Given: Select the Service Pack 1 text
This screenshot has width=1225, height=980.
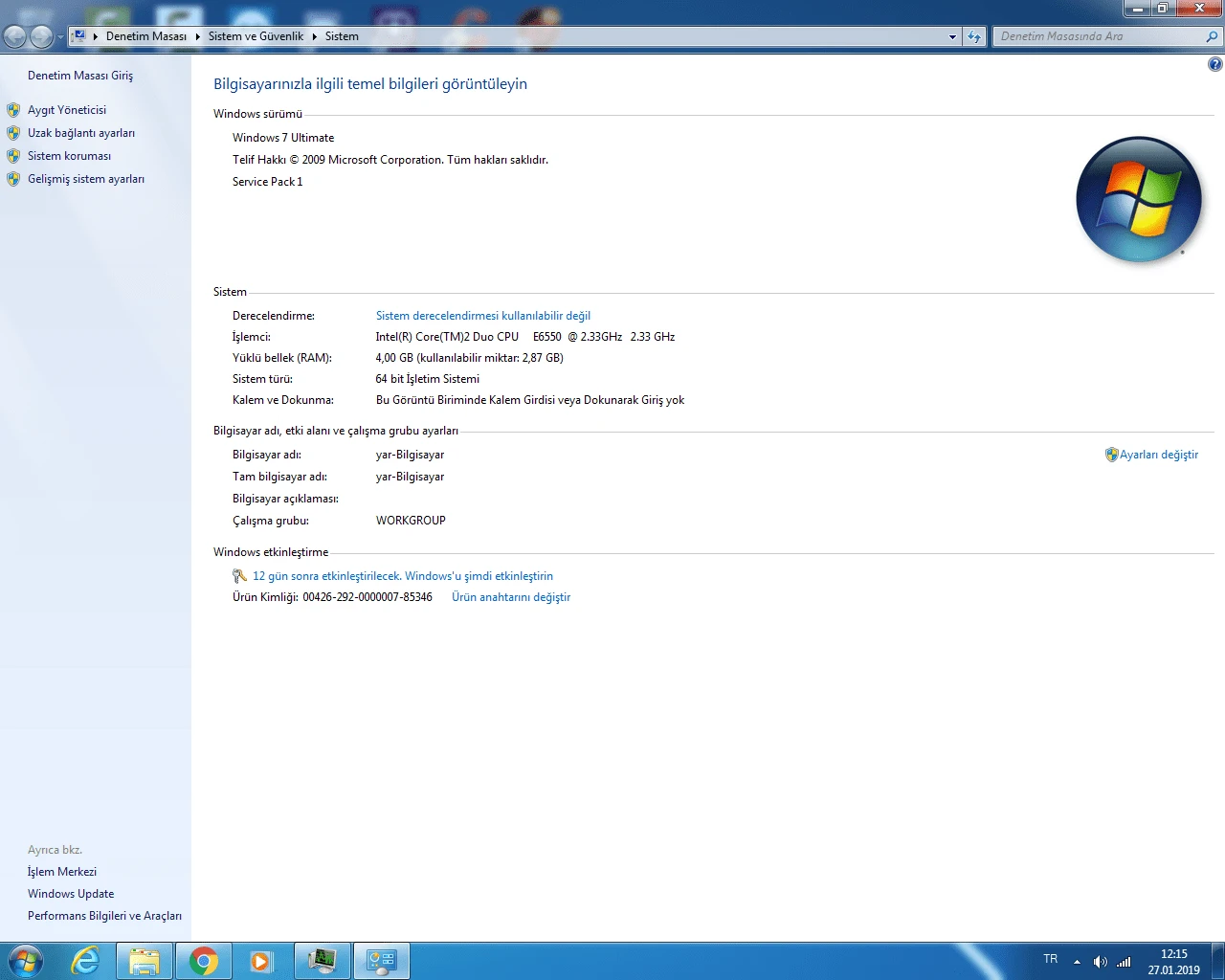Looking at the screenshot, I should 267,182.
